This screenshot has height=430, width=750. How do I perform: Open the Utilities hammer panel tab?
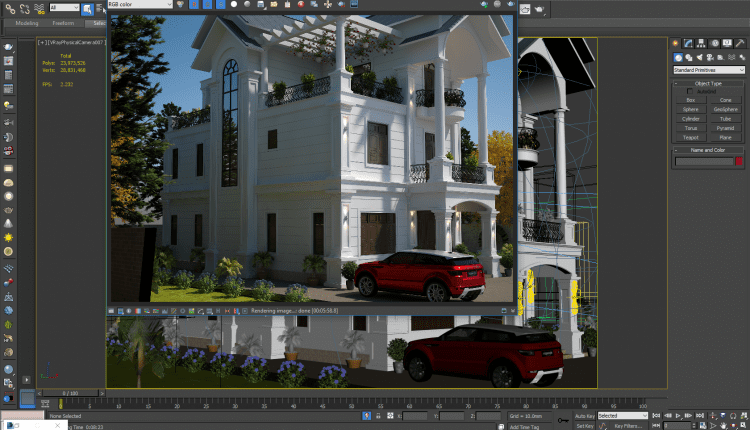point(739,44)
